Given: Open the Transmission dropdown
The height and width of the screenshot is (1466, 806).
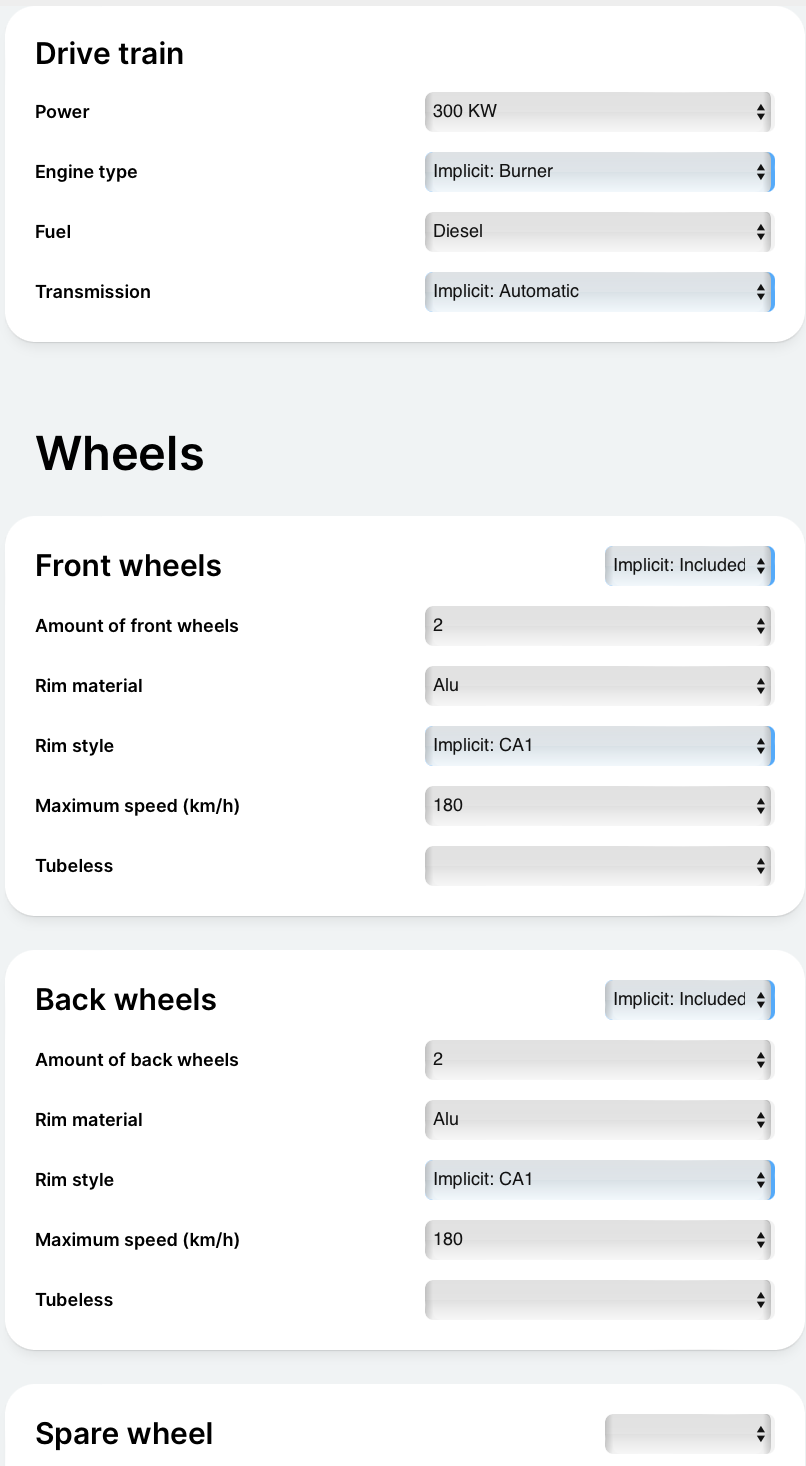Looking at the screenshot, I should 599,292.
